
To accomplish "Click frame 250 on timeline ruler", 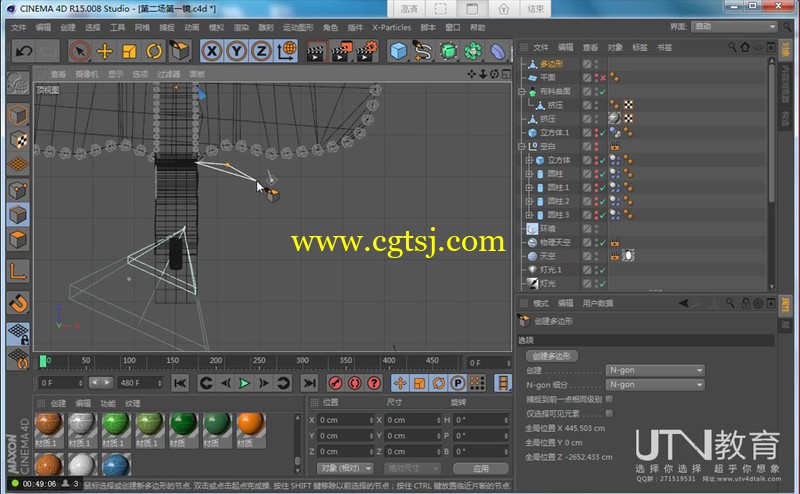I will (x=259, y=360).
